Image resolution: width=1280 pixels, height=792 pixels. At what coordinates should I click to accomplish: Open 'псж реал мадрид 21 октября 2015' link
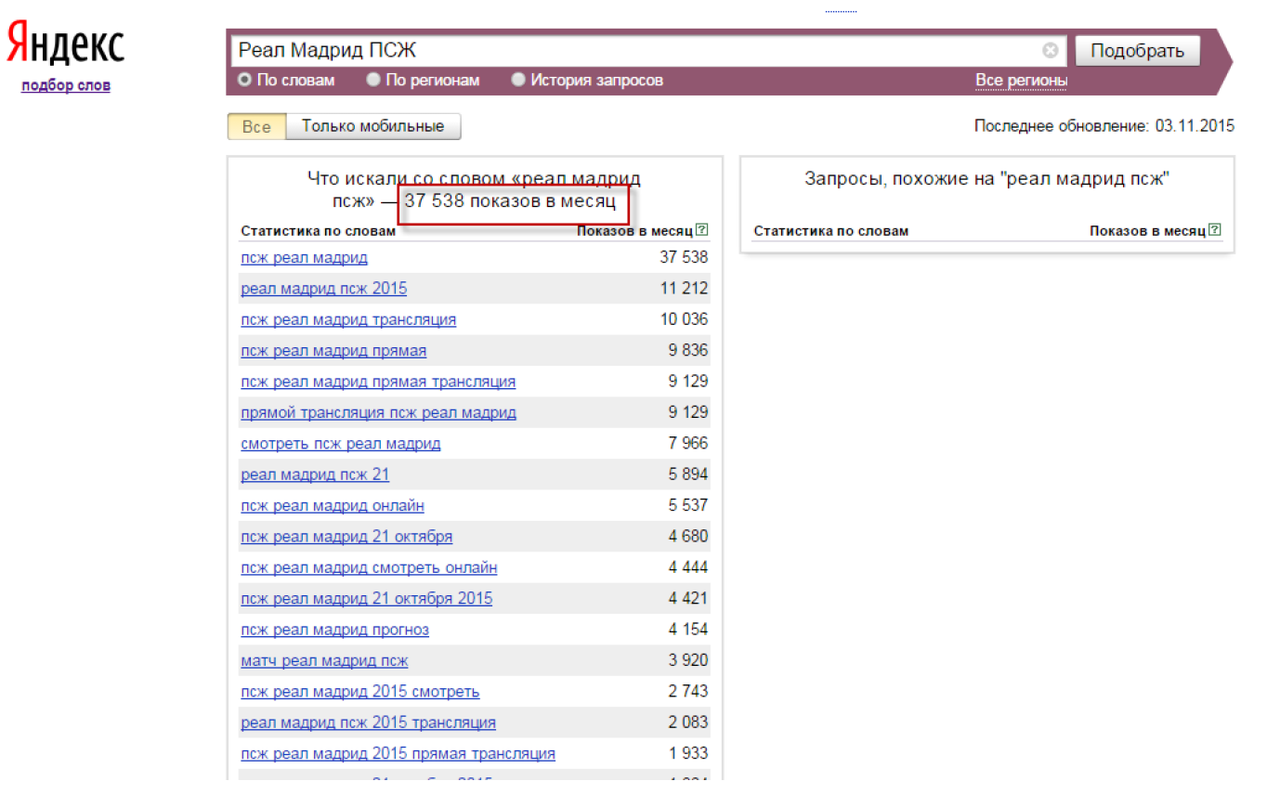coord(366,598)
